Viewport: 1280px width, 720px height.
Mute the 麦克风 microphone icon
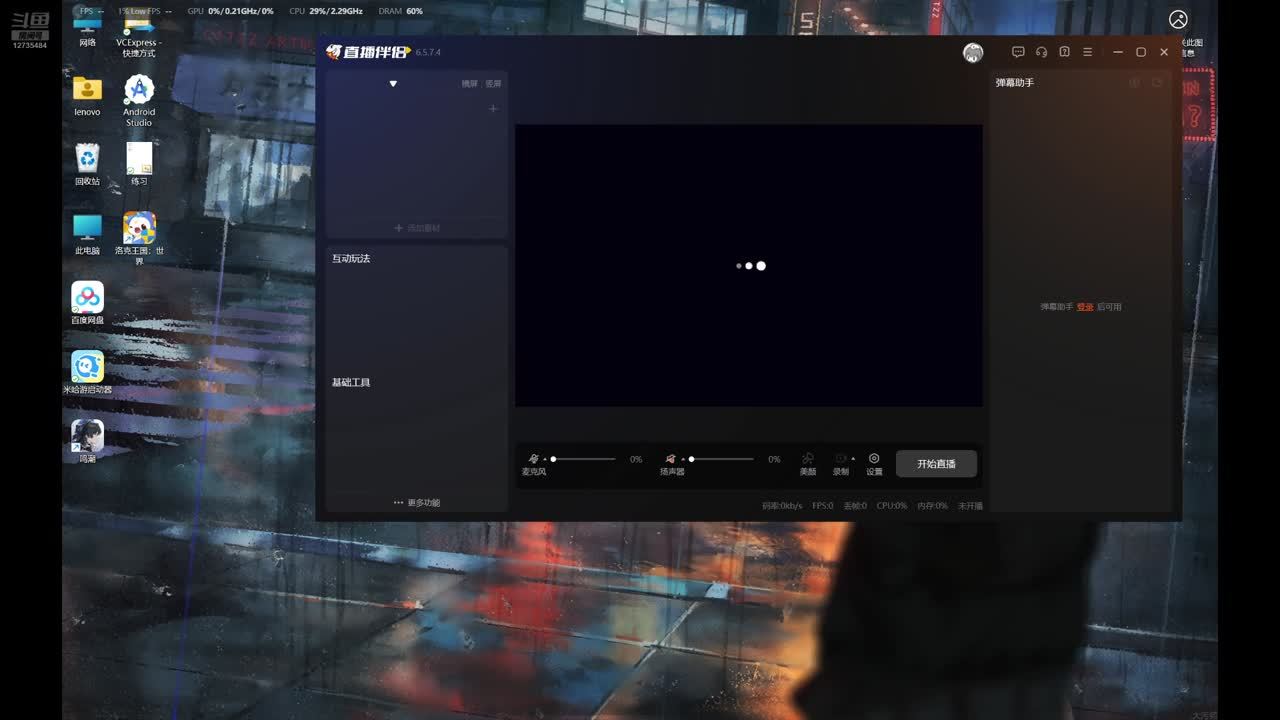pyautogui.click(x=533, y=459)
